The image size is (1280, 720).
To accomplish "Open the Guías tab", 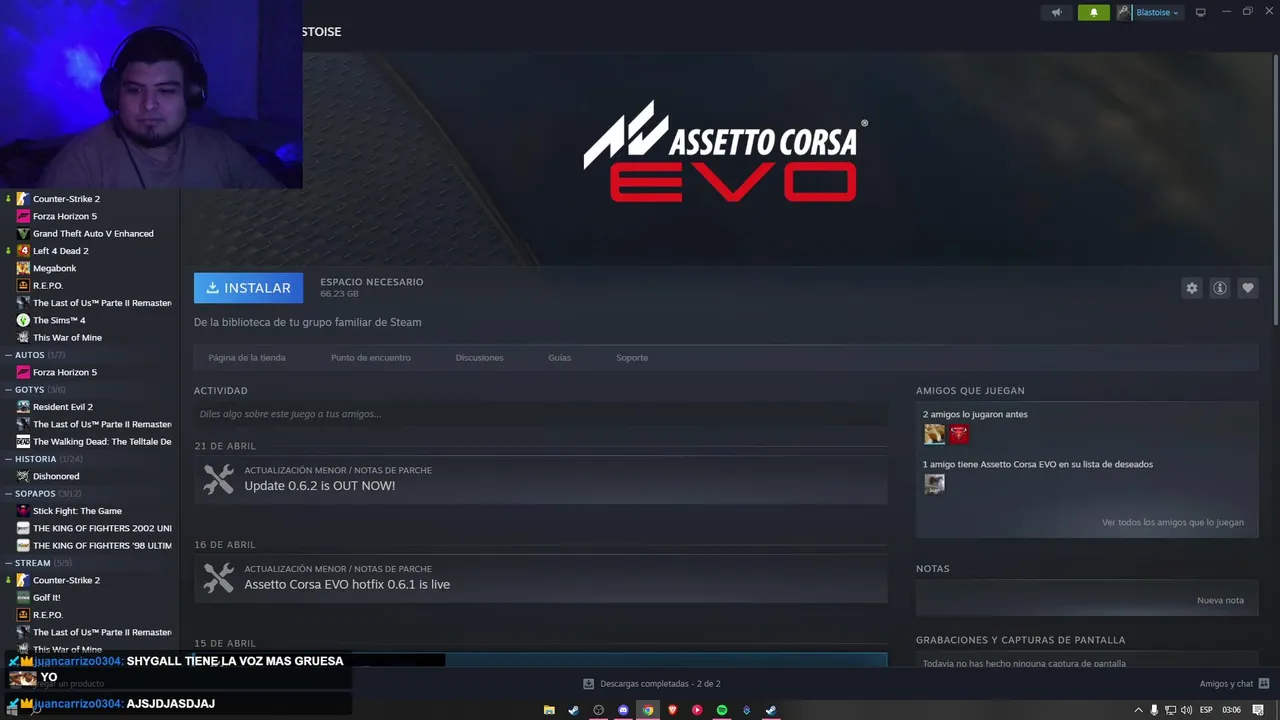I will pos(559,358).
